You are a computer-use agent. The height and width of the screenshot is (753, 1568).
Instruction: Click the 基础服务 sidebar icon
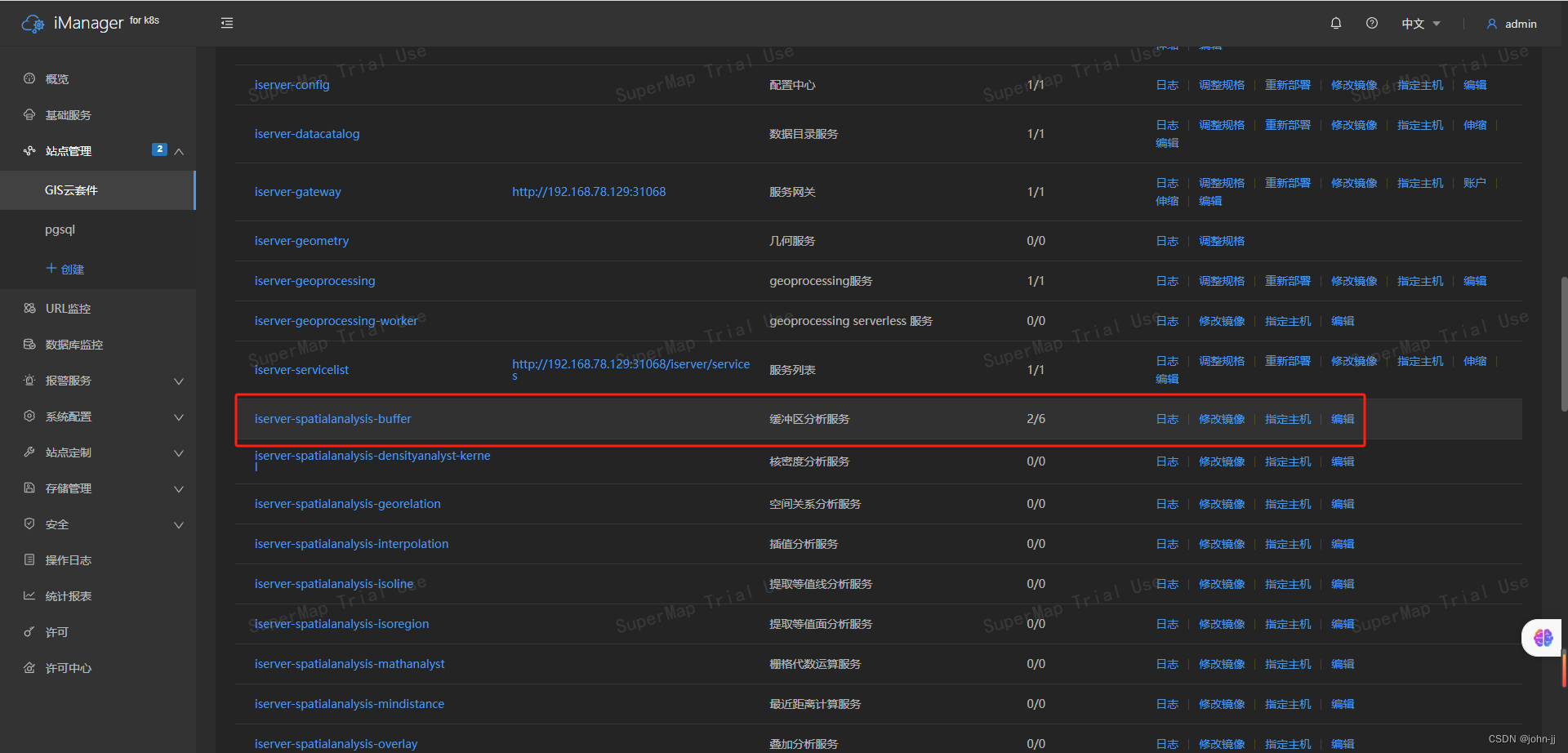point(29,114)
